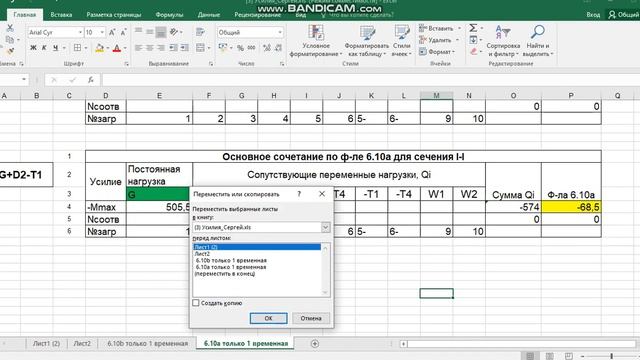Open the font size dropdown

coord(102,32)
